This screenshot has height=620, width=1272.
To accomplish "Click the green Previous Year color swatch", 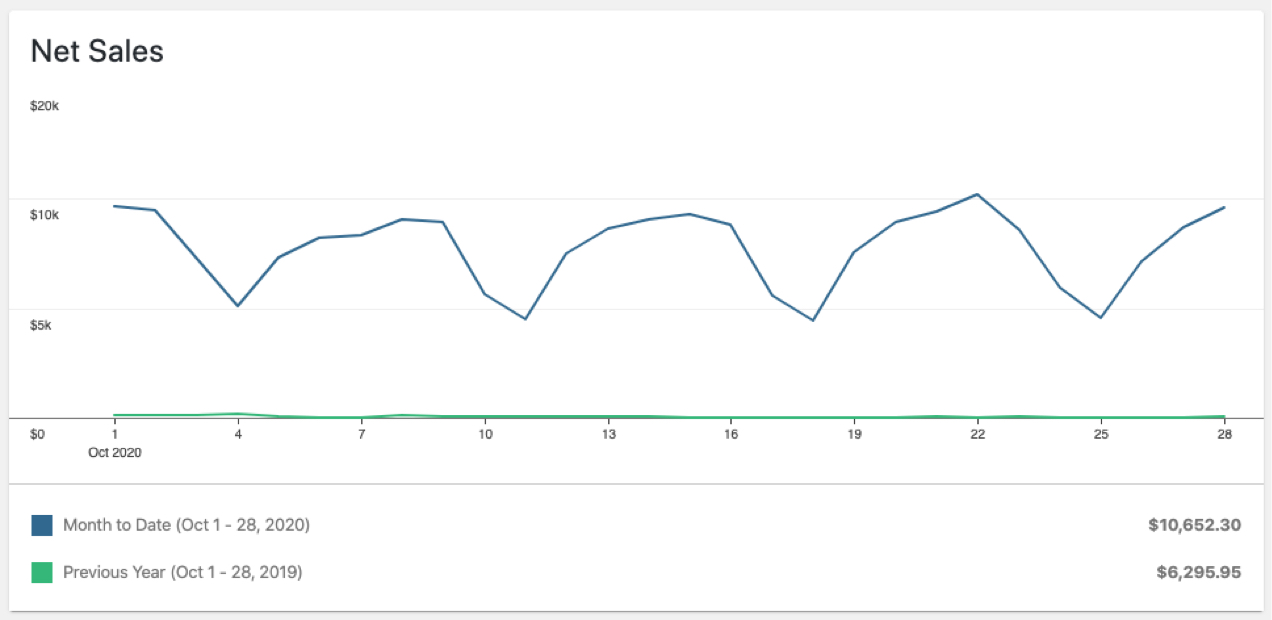I will [x=42, y=573].
